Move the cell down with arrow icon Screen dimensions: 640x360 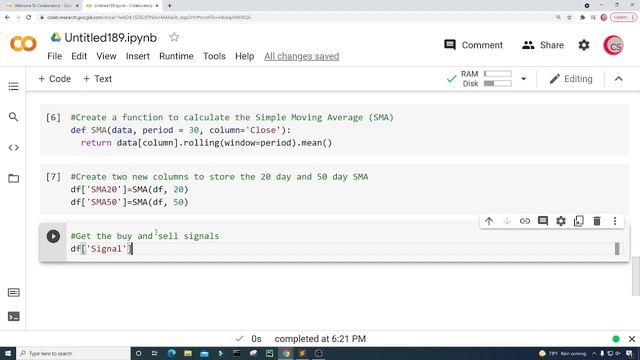click(507, 221)
